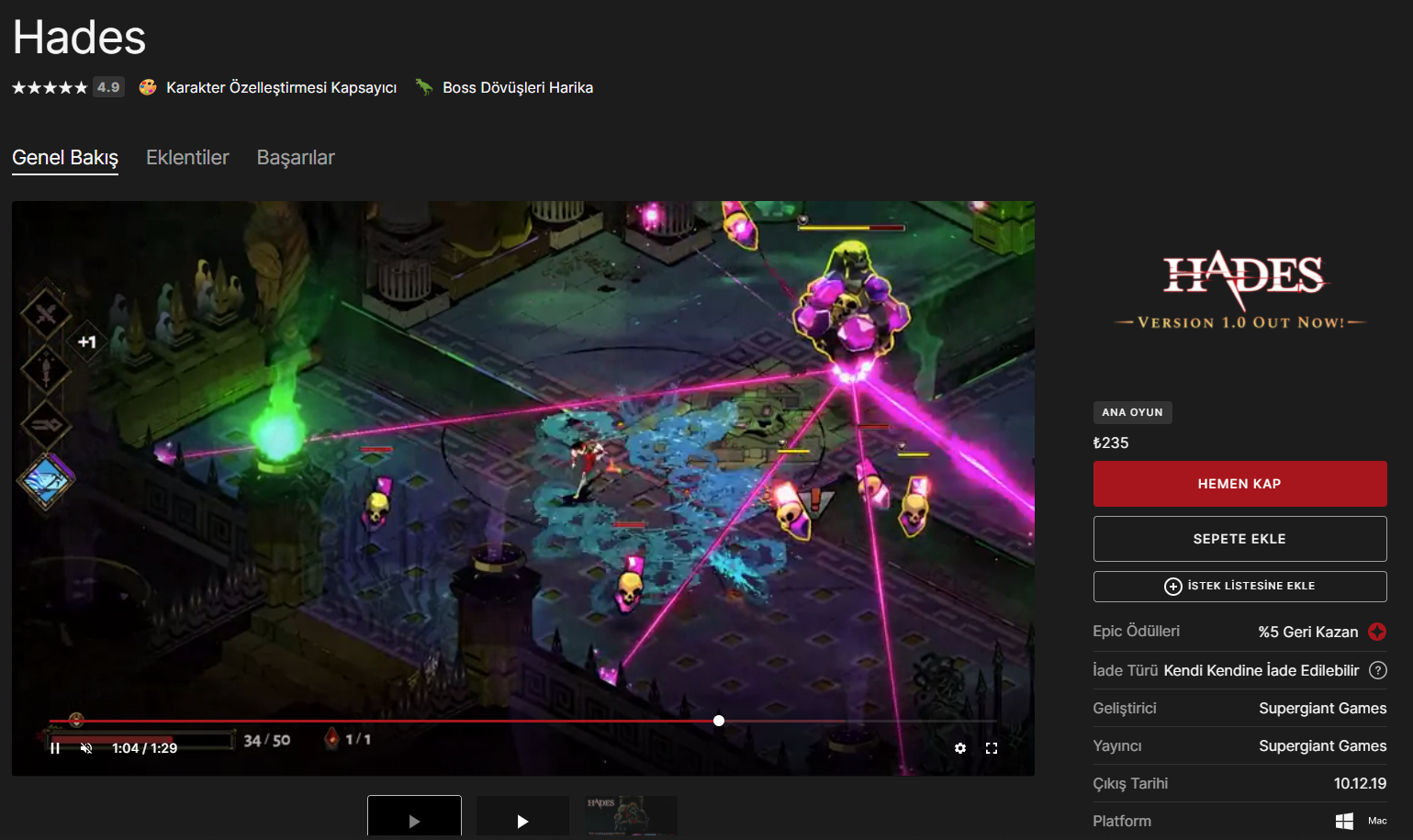
Task: Click the developer Supergiant Games link
Action: [1323, 709]
